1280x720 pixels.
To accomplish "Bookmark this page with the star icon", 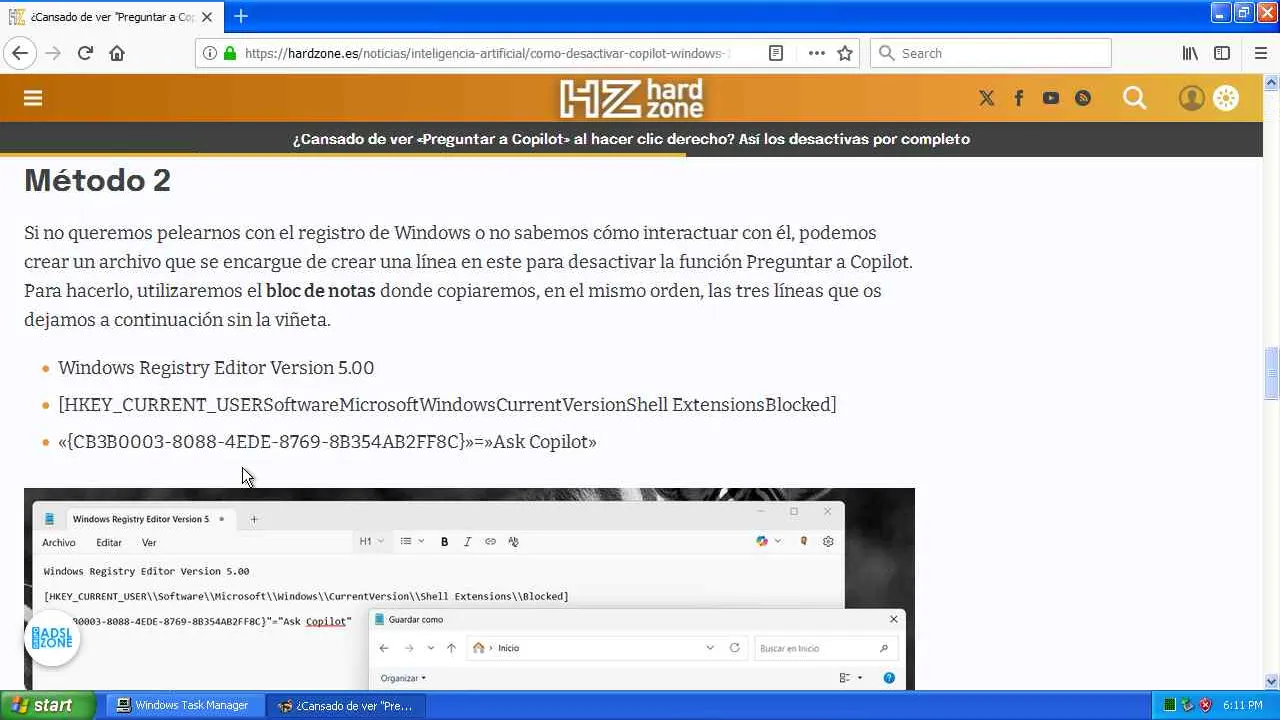I will pos(845,53).
